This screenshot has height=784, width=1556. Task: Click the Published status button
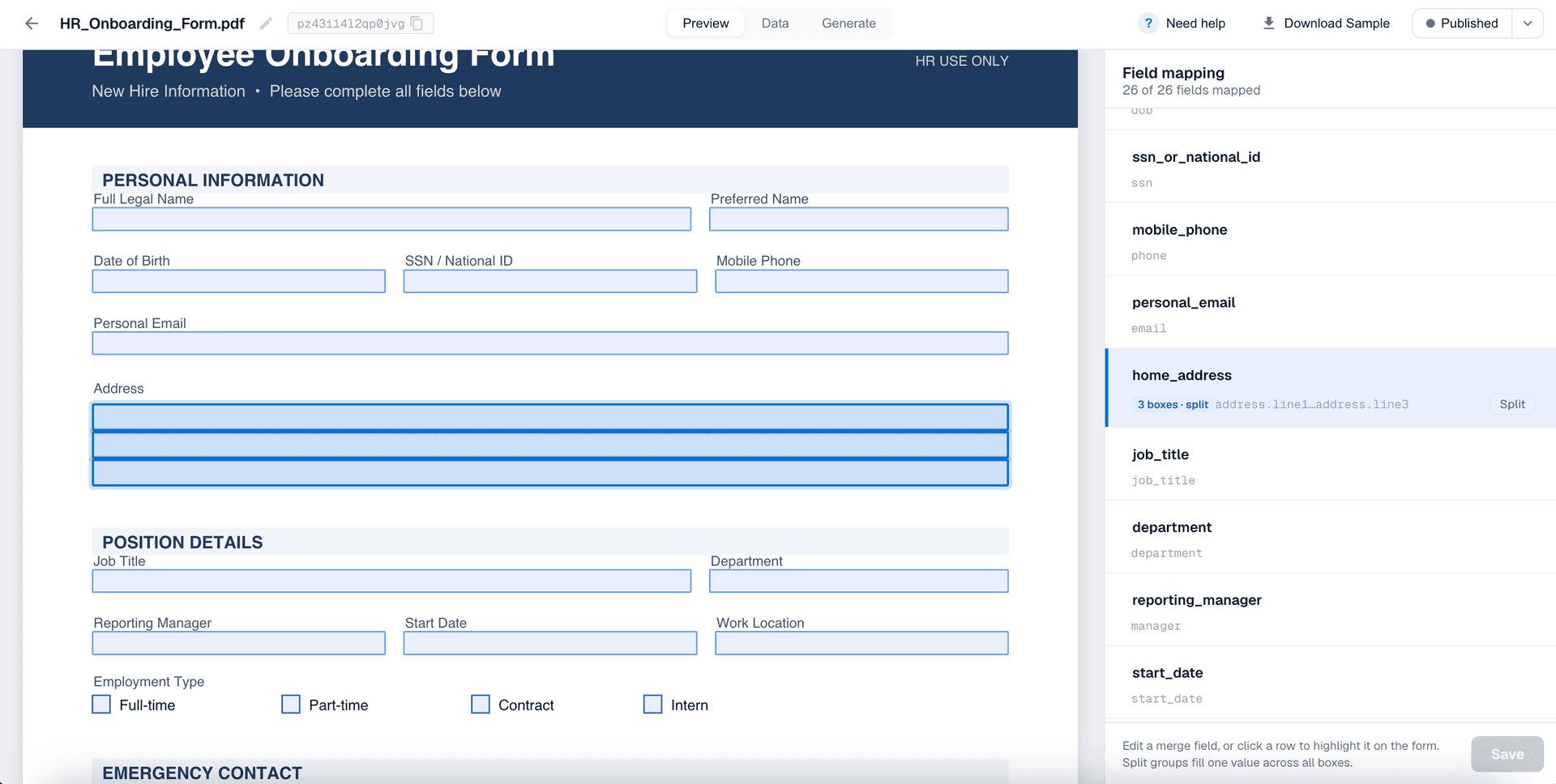(x=1462, y=23)
